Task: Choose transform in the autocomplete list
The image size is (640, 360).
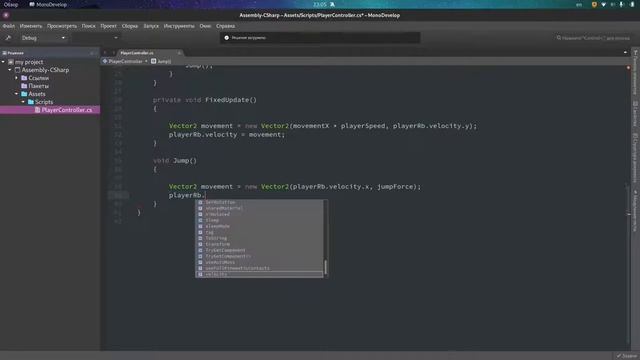Action: 259,244
